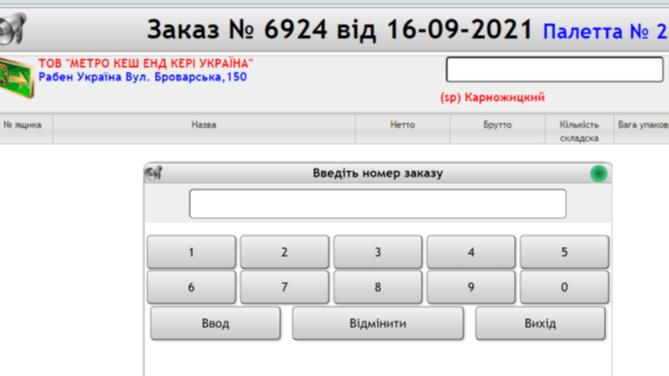Click keypad digit 9
Screen dimensions: 669x376
click(471, 287)
